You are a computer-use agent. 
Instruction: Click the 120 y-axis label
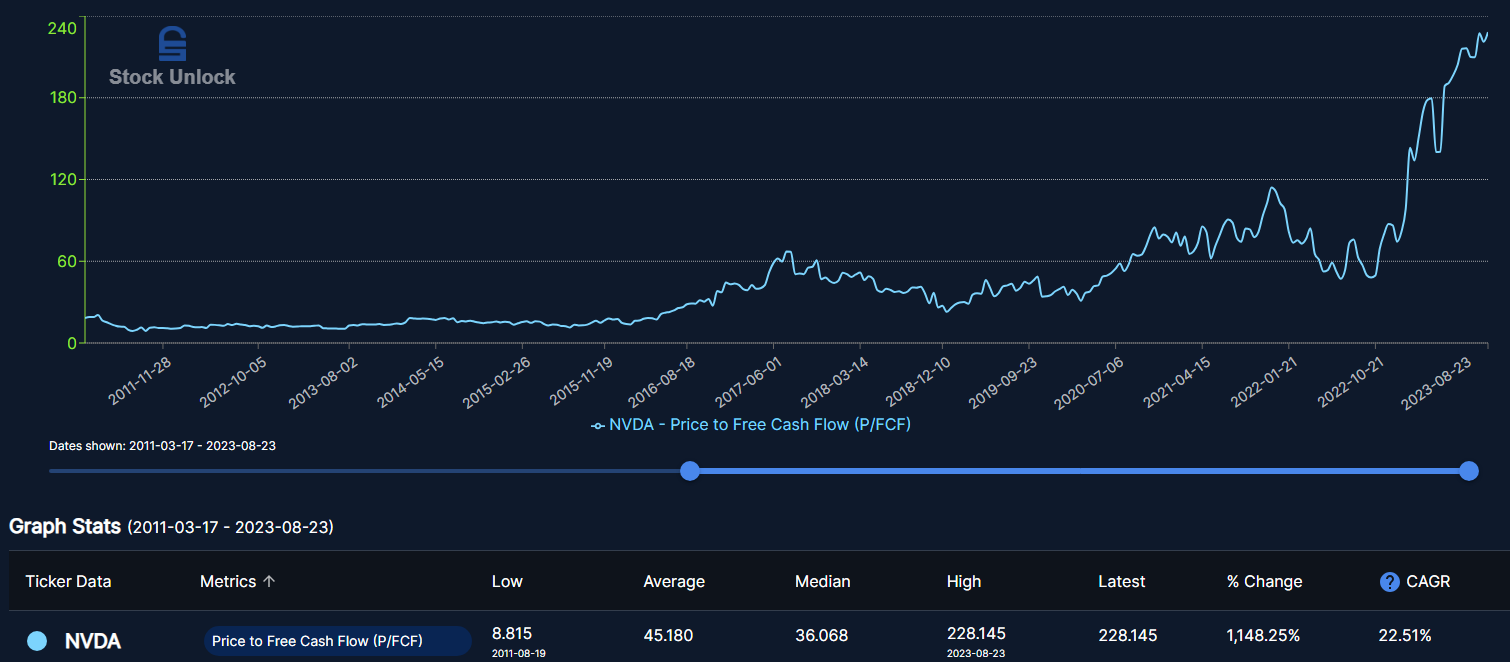(x=63, y=180)
